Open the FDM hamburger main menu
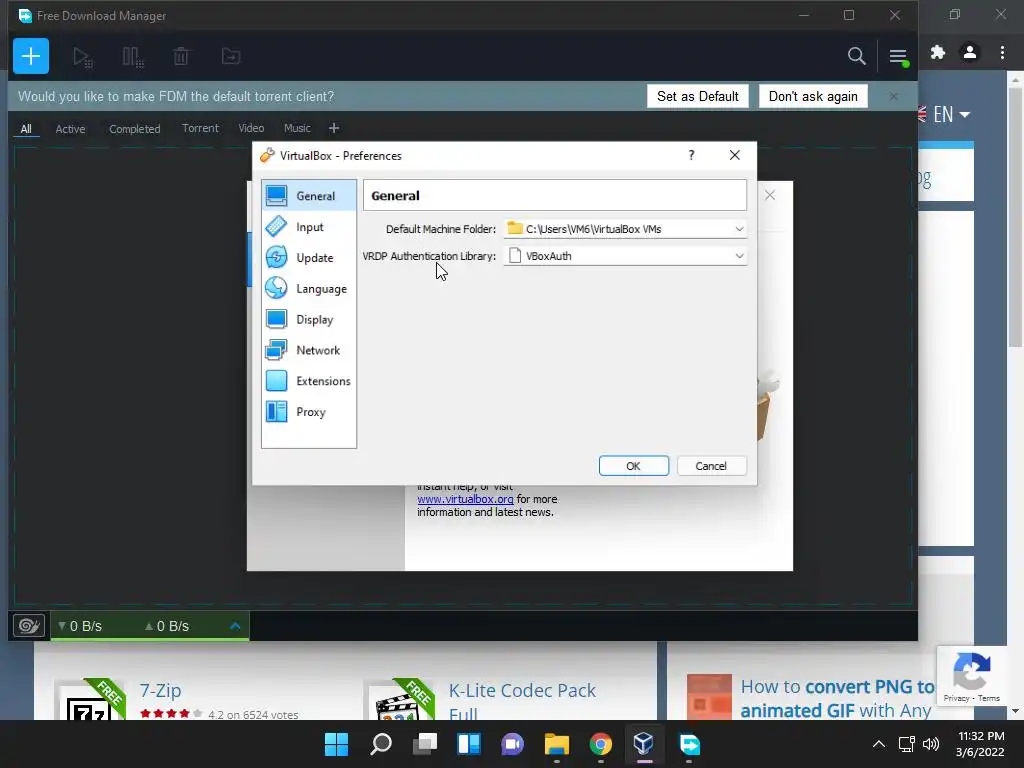Image resolution: width=1024 pixels, height=768 pixels. click(x=898, y=57)
